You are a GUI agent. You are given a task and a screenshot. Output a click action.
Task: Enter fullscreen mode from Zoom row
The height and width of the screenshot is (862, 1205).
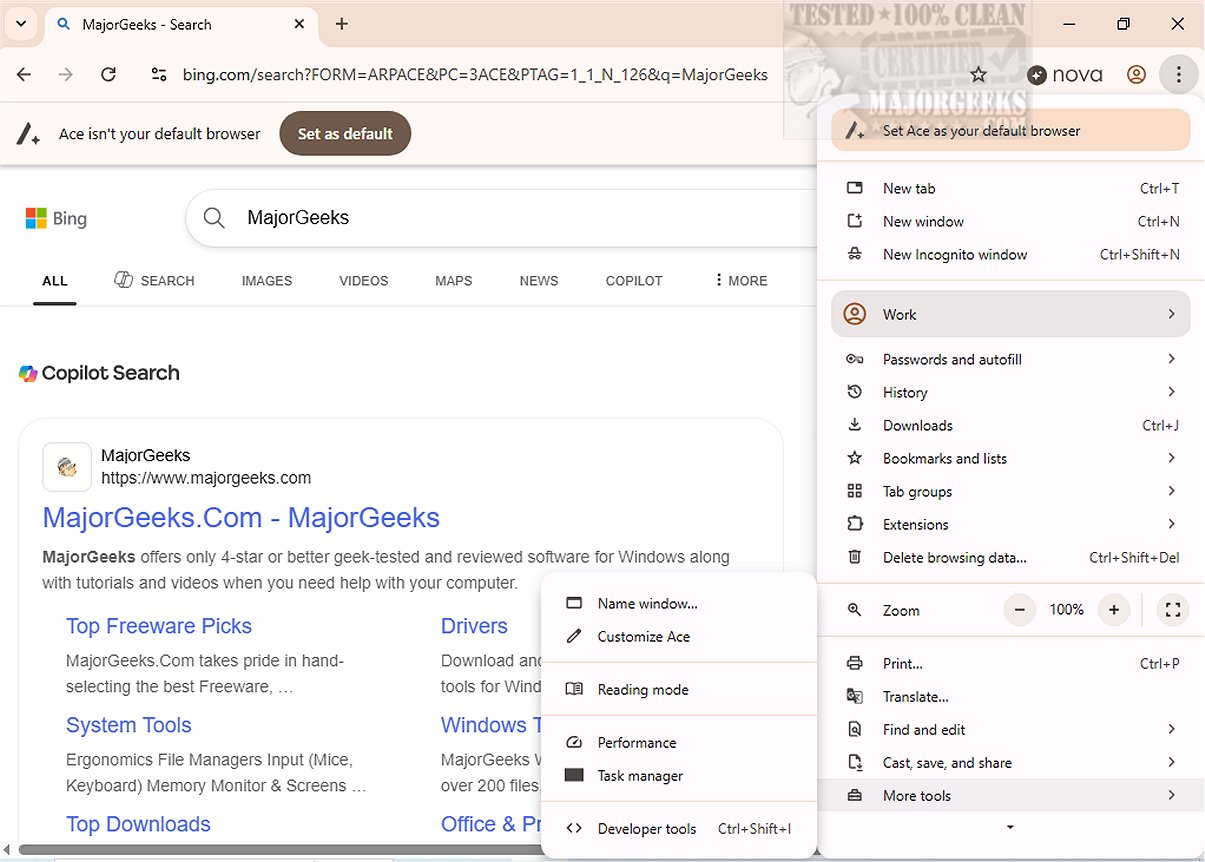pos(1173,610)
